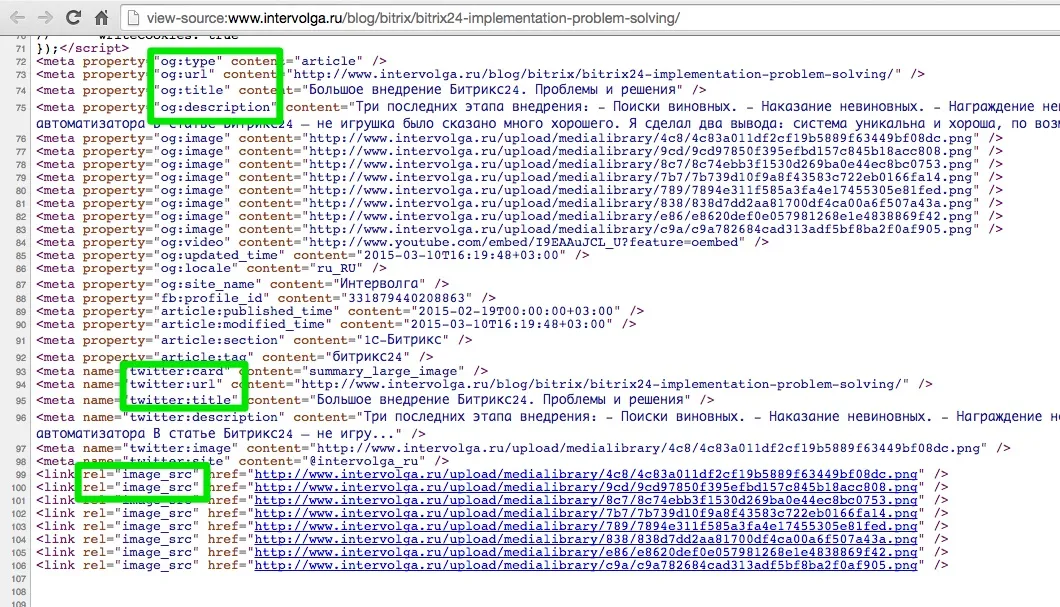Image resolution: width=1060 pixels, height=607 pixels.
Task: Go back with the browser back arrow
Action: click(18, 18)
